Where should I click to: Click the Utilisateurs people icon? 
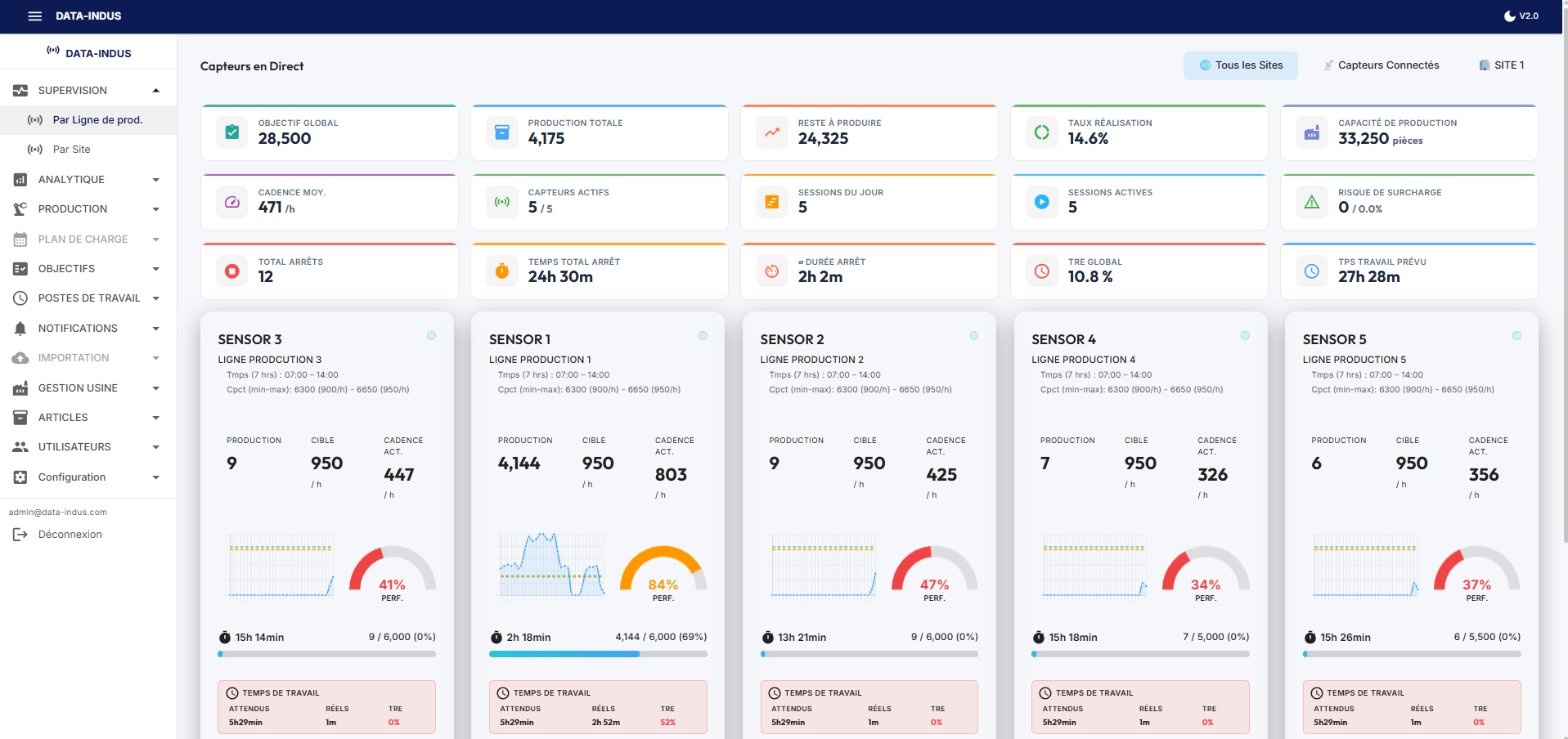[x=20, y=447]
